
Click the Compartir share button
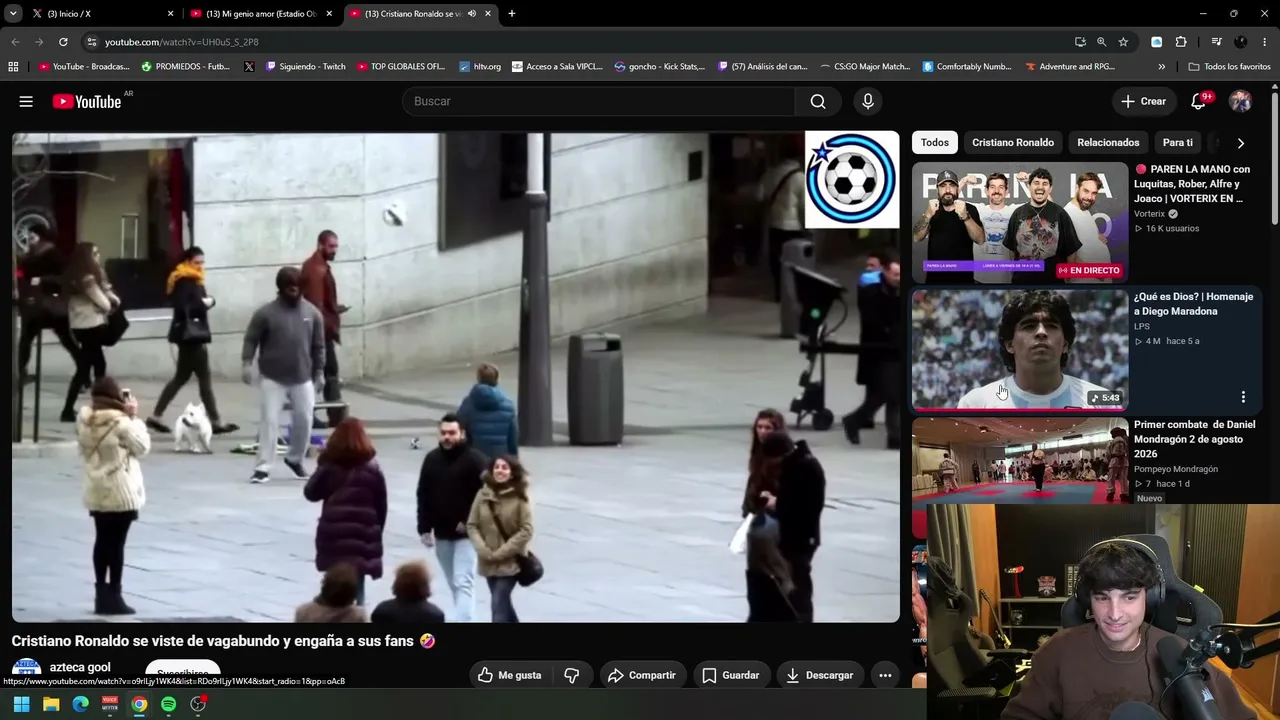pos(641,675)
